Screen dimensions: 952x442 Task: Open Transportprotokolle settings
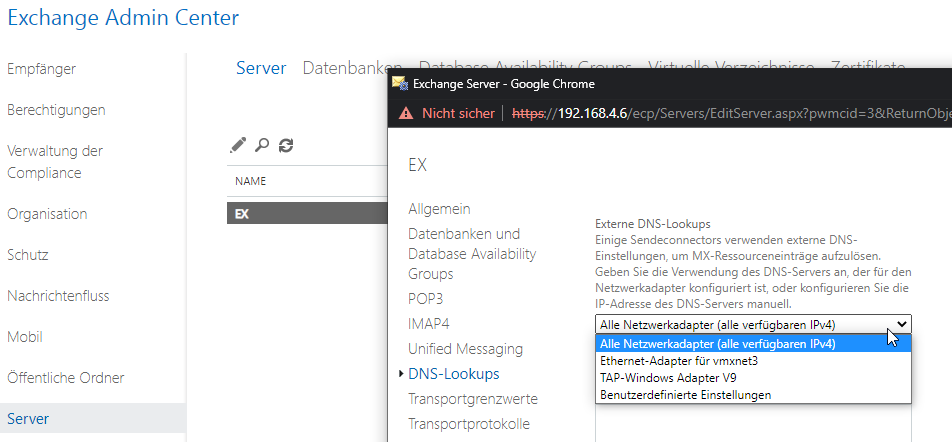(x=469, y=424)
